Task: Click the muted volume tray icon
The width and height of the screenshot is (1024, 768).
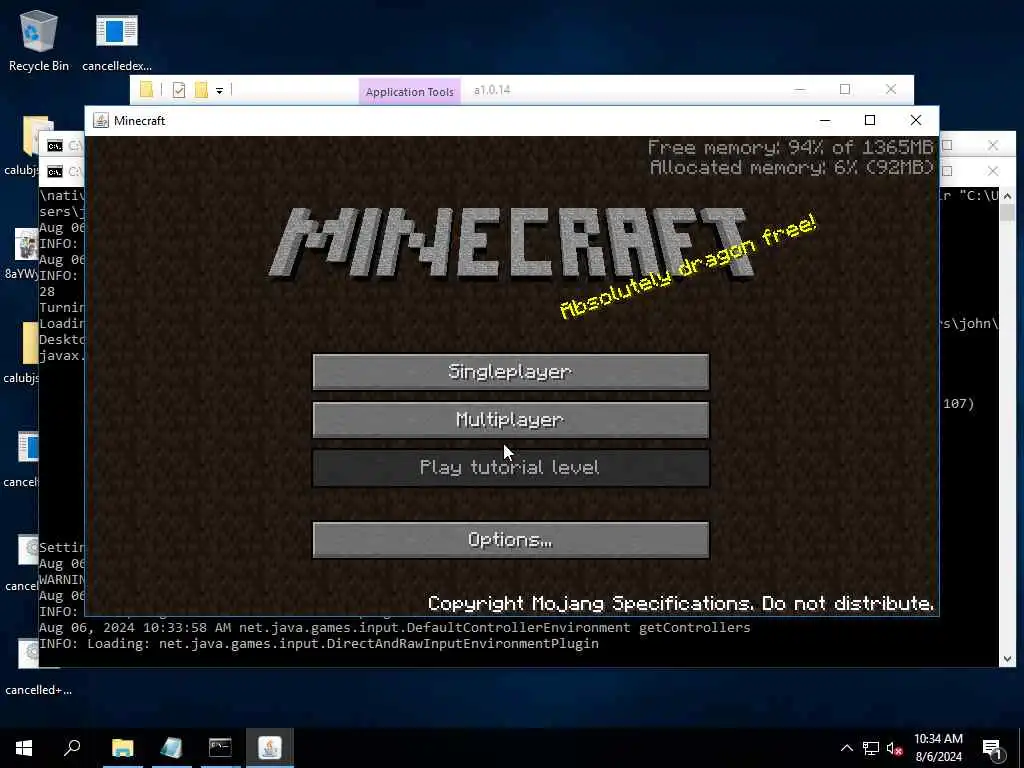Action: point(895,748)
